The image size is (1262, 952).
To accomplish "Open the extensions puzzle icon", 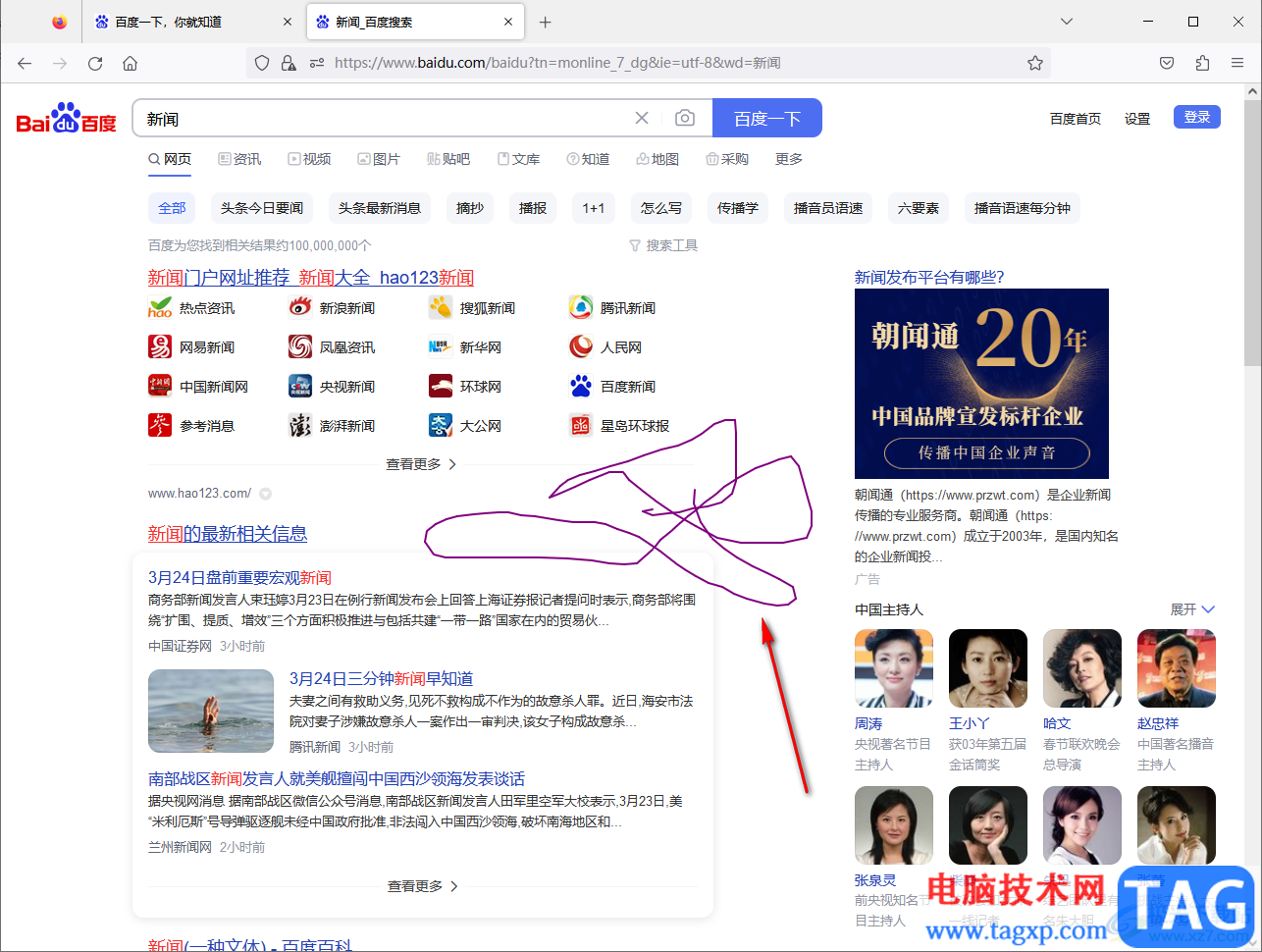I will (x=1202, y=63).
